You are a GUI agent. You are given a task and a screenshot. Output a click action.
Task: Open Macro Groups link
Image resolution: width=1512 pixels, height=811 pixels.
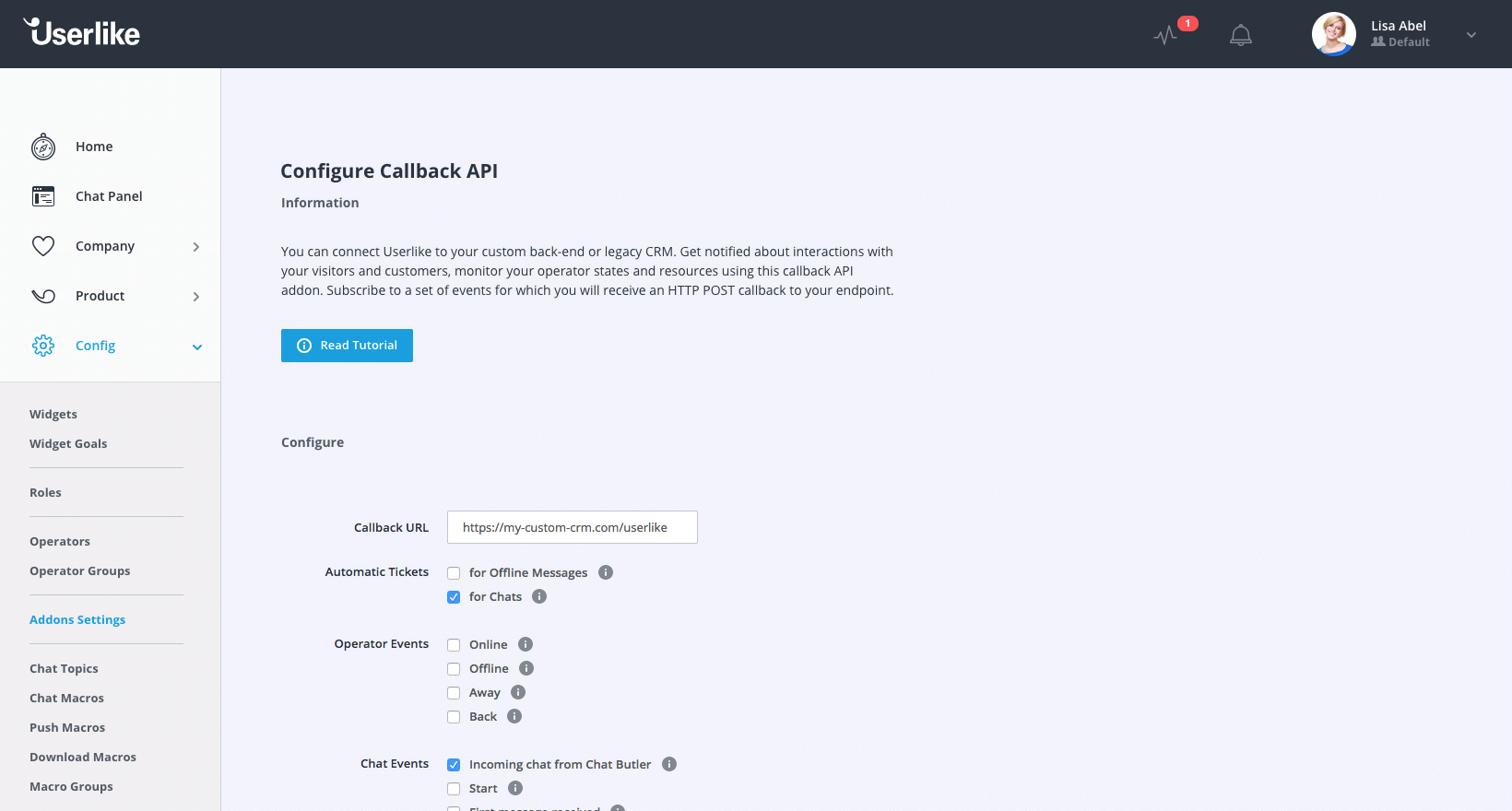tap(71, 787)
